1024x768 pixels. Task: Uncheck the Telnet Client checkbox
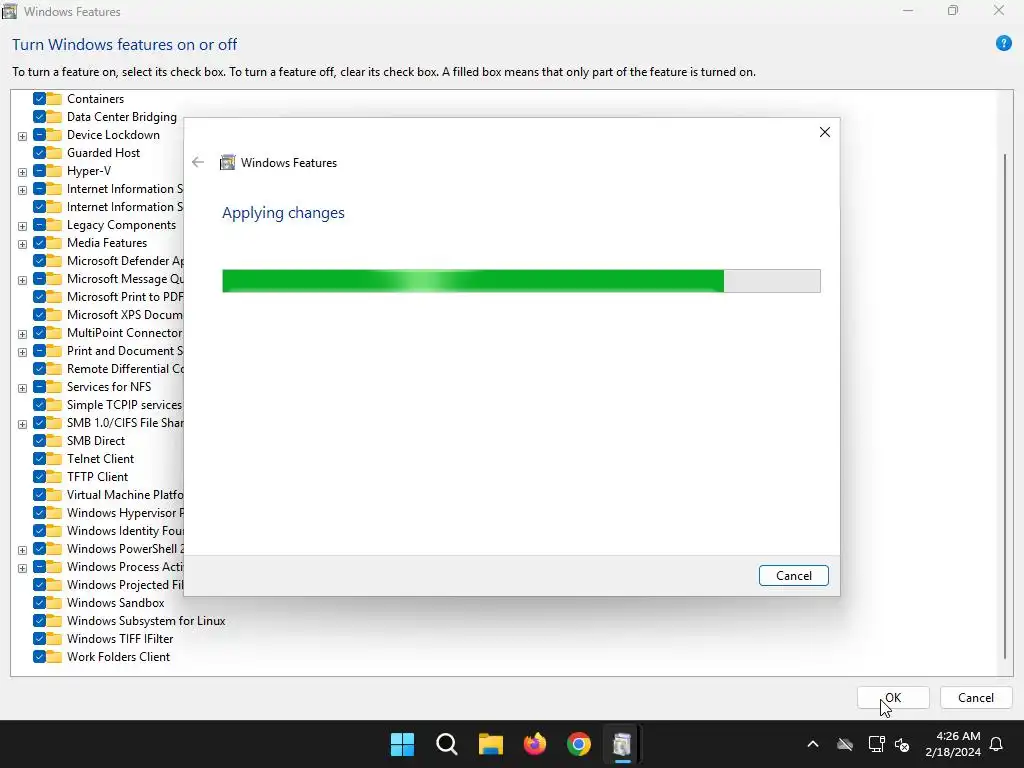coord(39,458)
